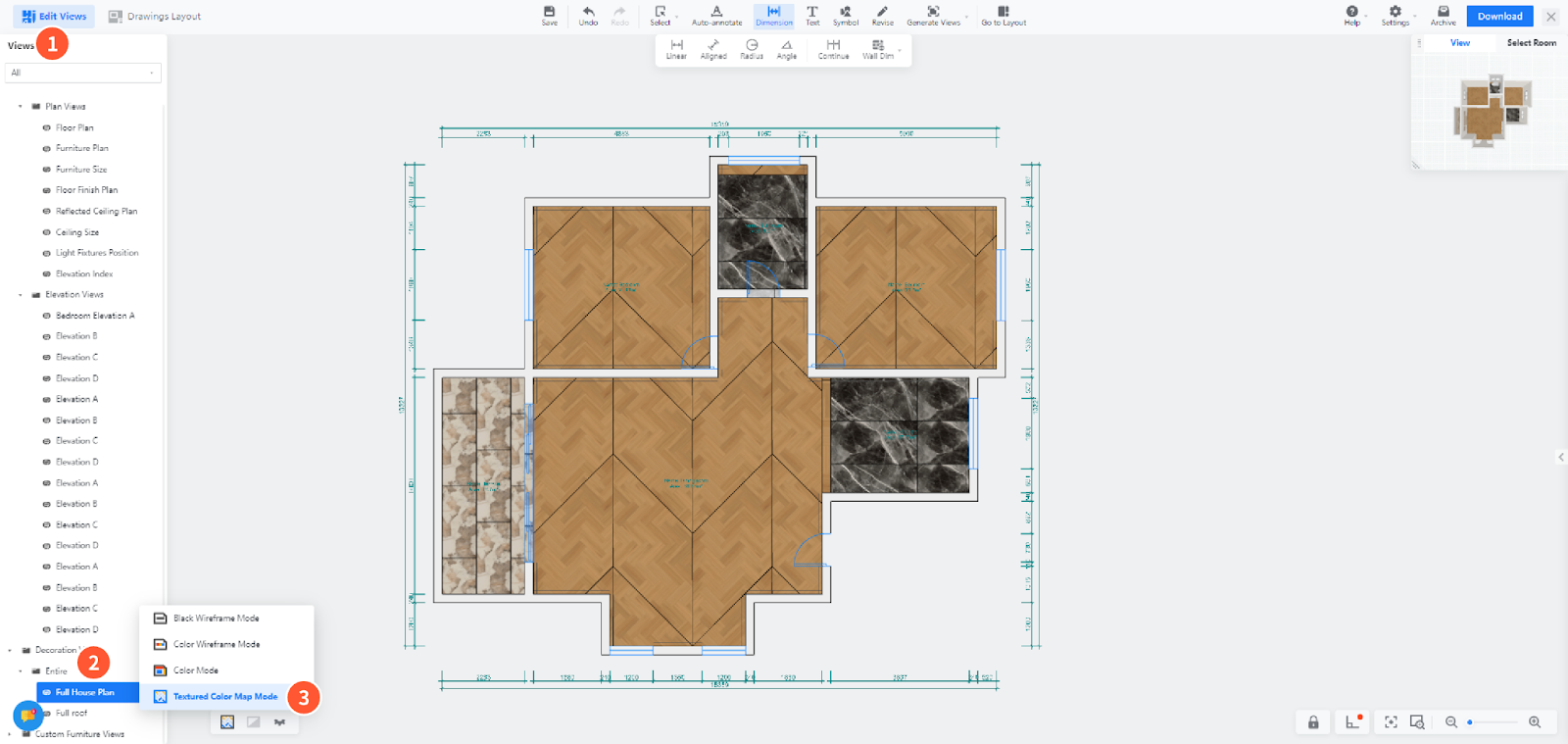Open the Symbol tool
This screenshot has height=744, width=1568.
coord(845,16)
